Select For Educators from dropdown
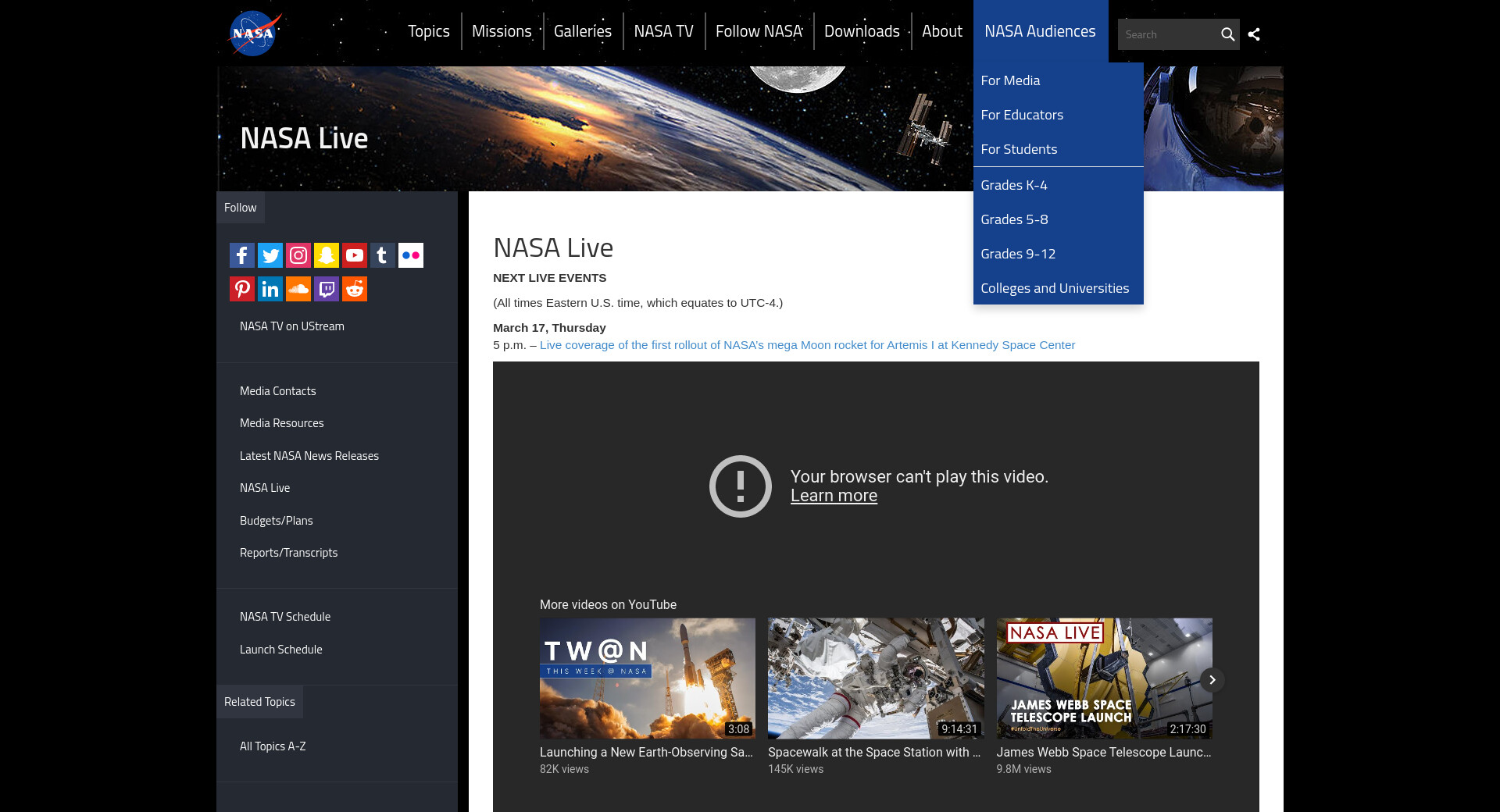This screenshot has height=812, width=1500. (1022, 115)
